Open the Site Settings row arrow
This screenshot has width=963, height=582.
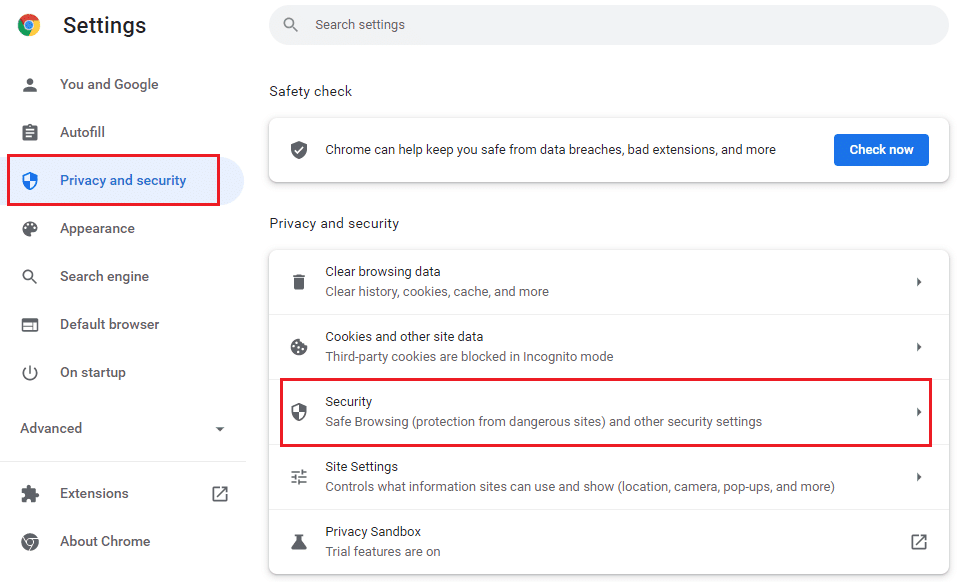(x=919, y=477)
